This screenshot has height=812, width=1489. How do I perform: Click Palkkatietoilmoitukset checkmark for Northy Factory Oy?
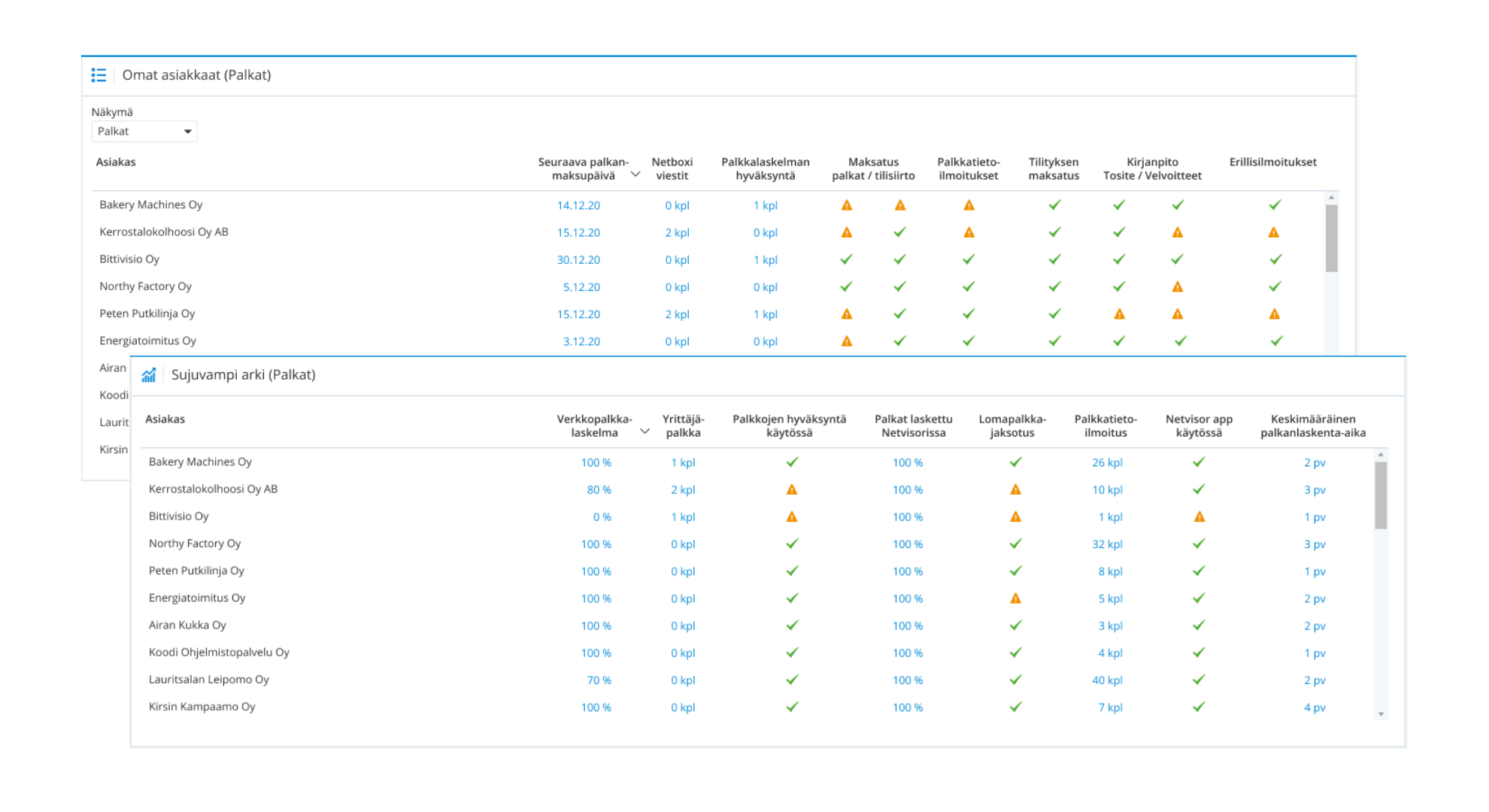tap(969, 286)
